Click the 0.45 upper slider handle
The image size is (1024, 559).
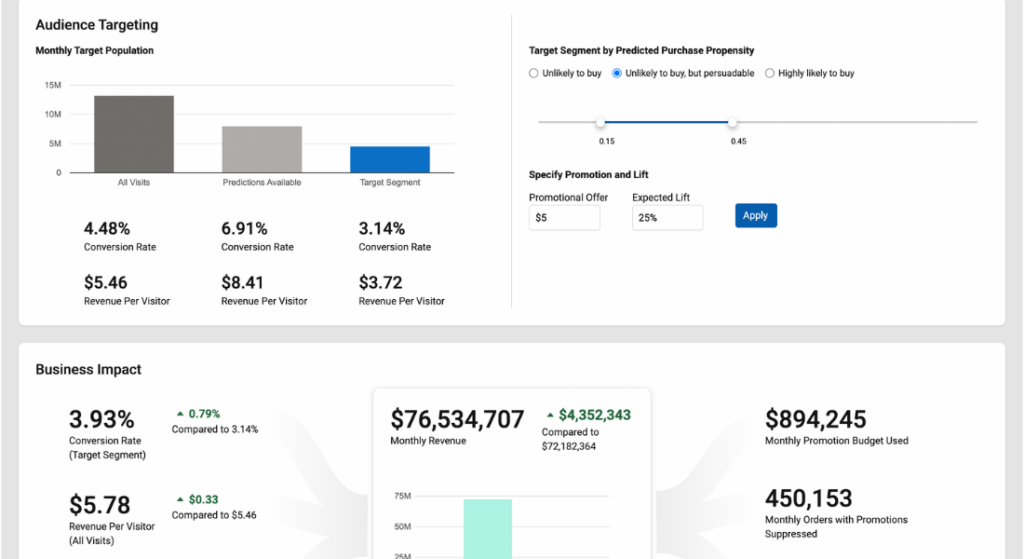tap(732, 122)
